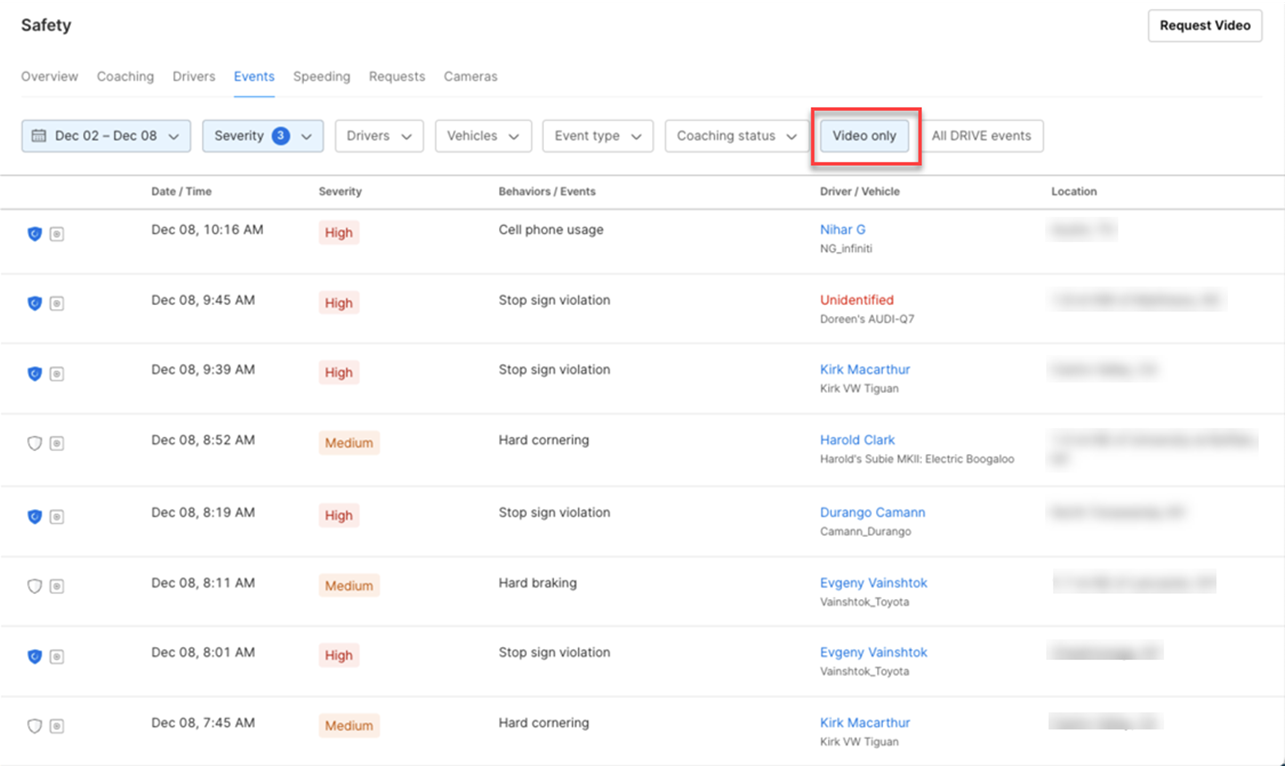Open the Nihar G driver link

(842, 230)
